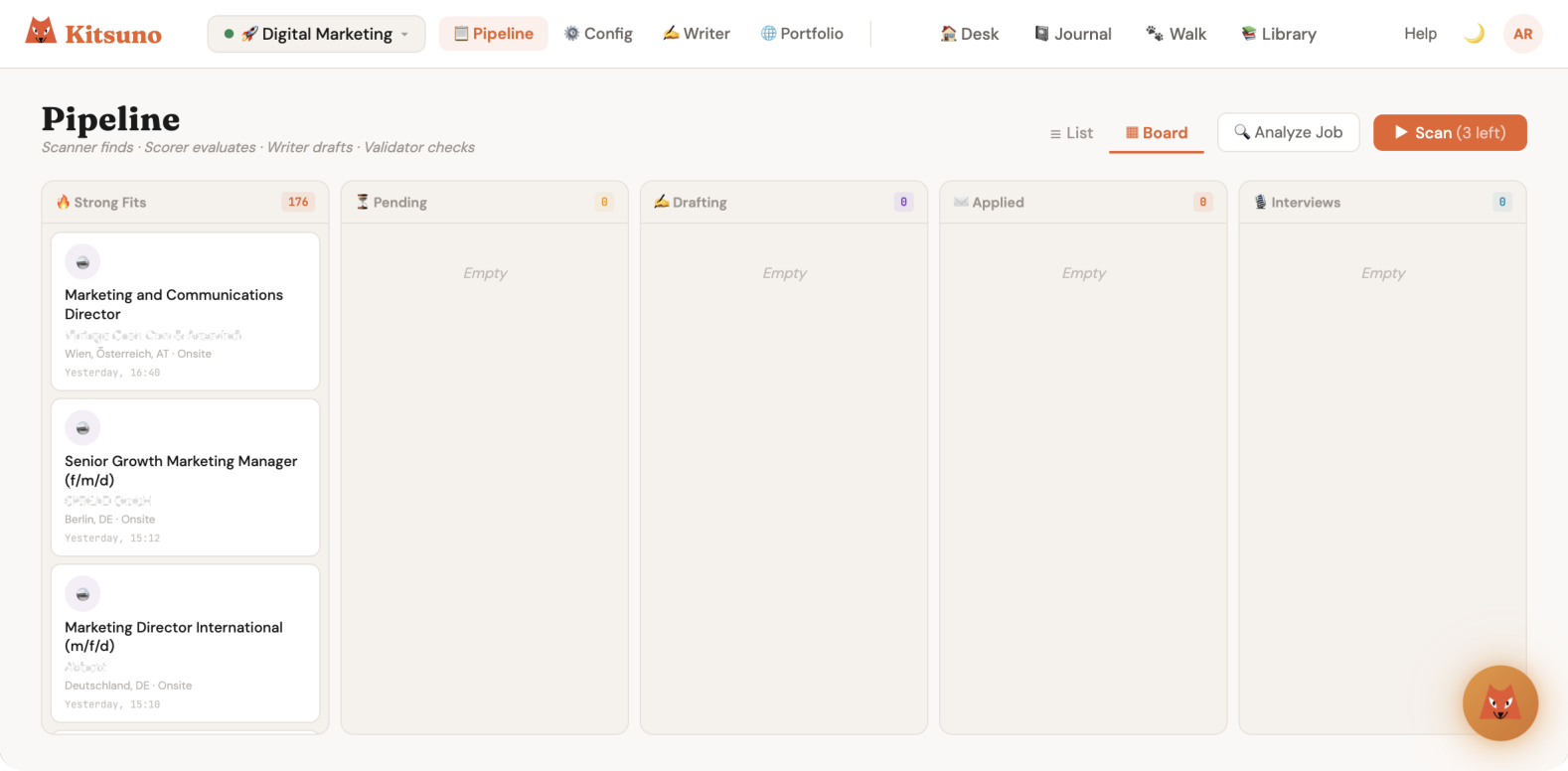Viewport: 1568px width, 771px height.
Task: Toggle dark mode moon icon
Action: (x=1475, y=34)
